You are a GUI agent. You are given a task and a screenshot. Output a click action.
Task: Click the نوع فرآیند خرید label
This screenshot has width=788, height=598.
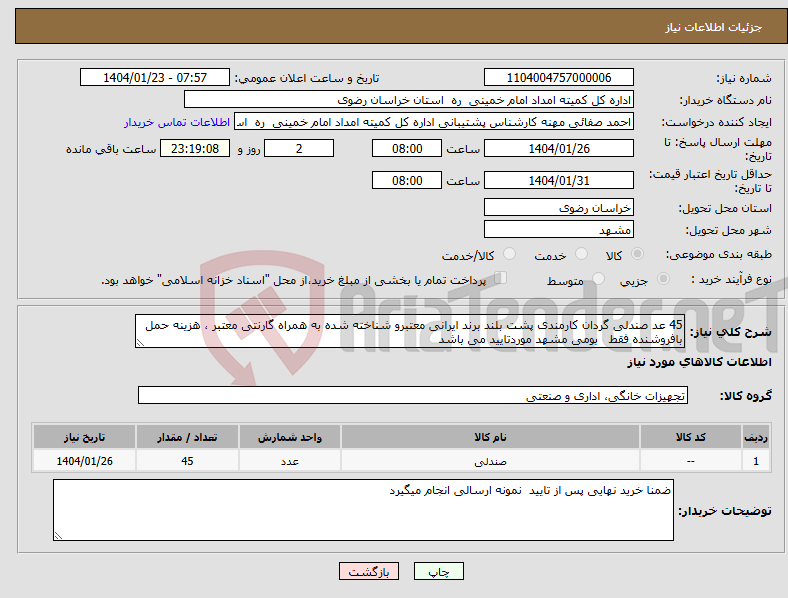731,279
